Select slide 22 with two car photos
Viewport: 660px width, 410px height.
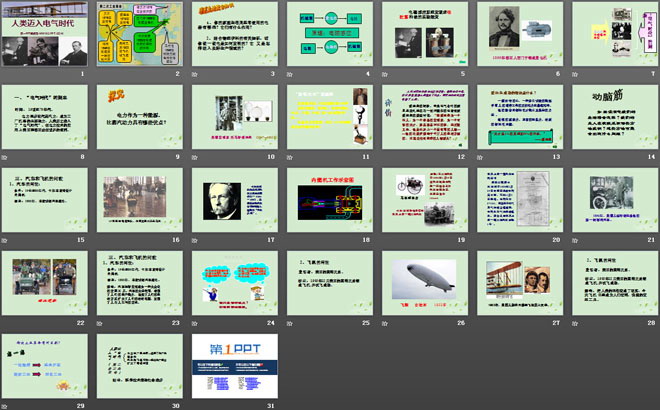[45, 283]
